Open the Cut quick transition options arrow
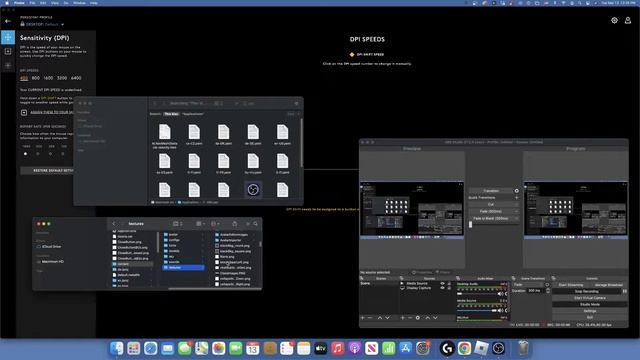 click(516, 204)
